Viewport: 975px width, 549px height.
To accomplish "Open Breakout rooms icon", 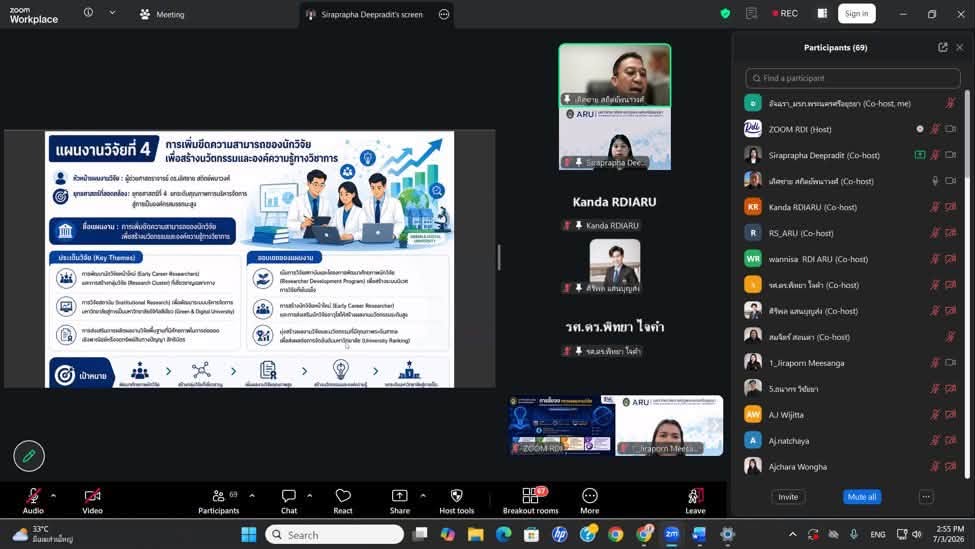I will pos(530,496).
